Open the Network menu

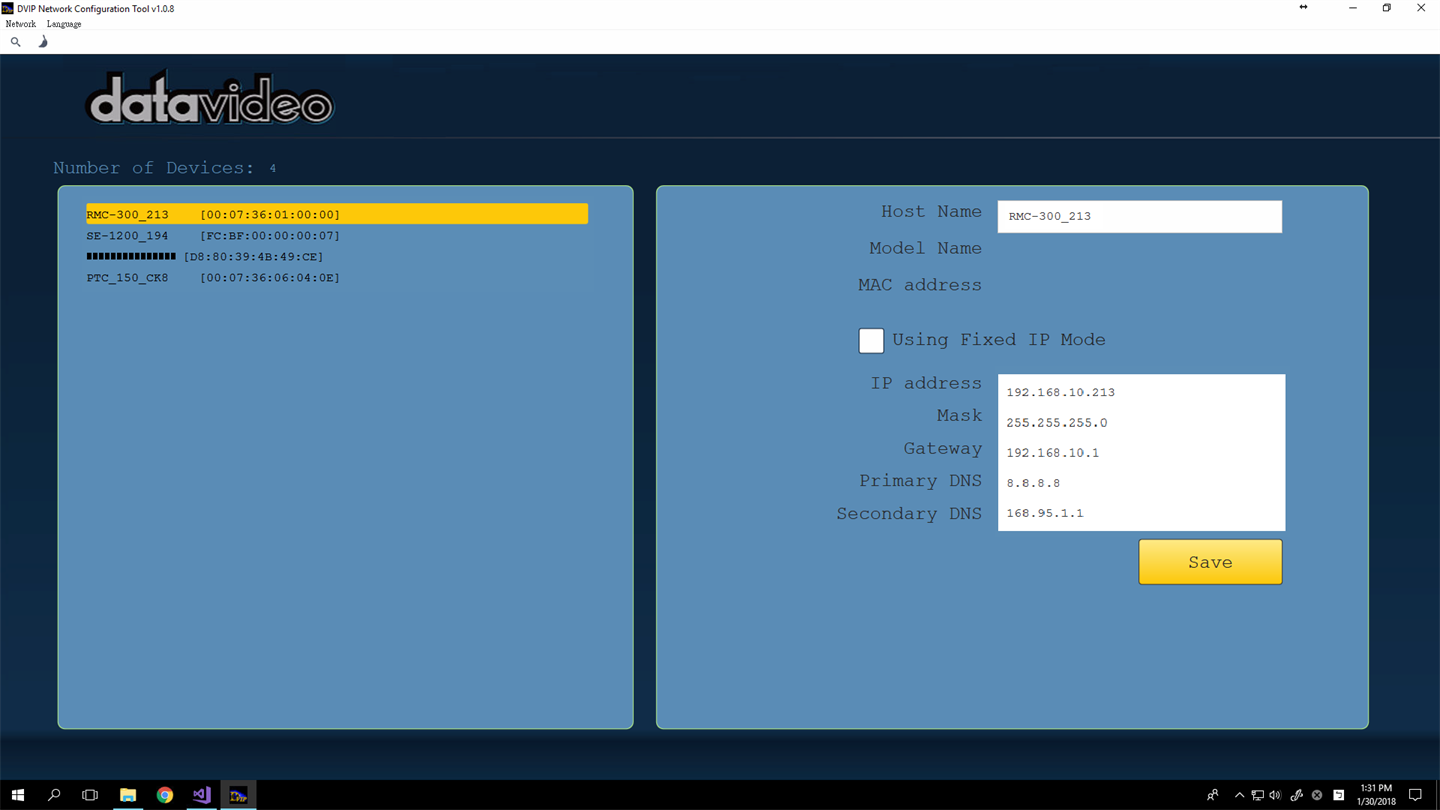click(21, 24)
